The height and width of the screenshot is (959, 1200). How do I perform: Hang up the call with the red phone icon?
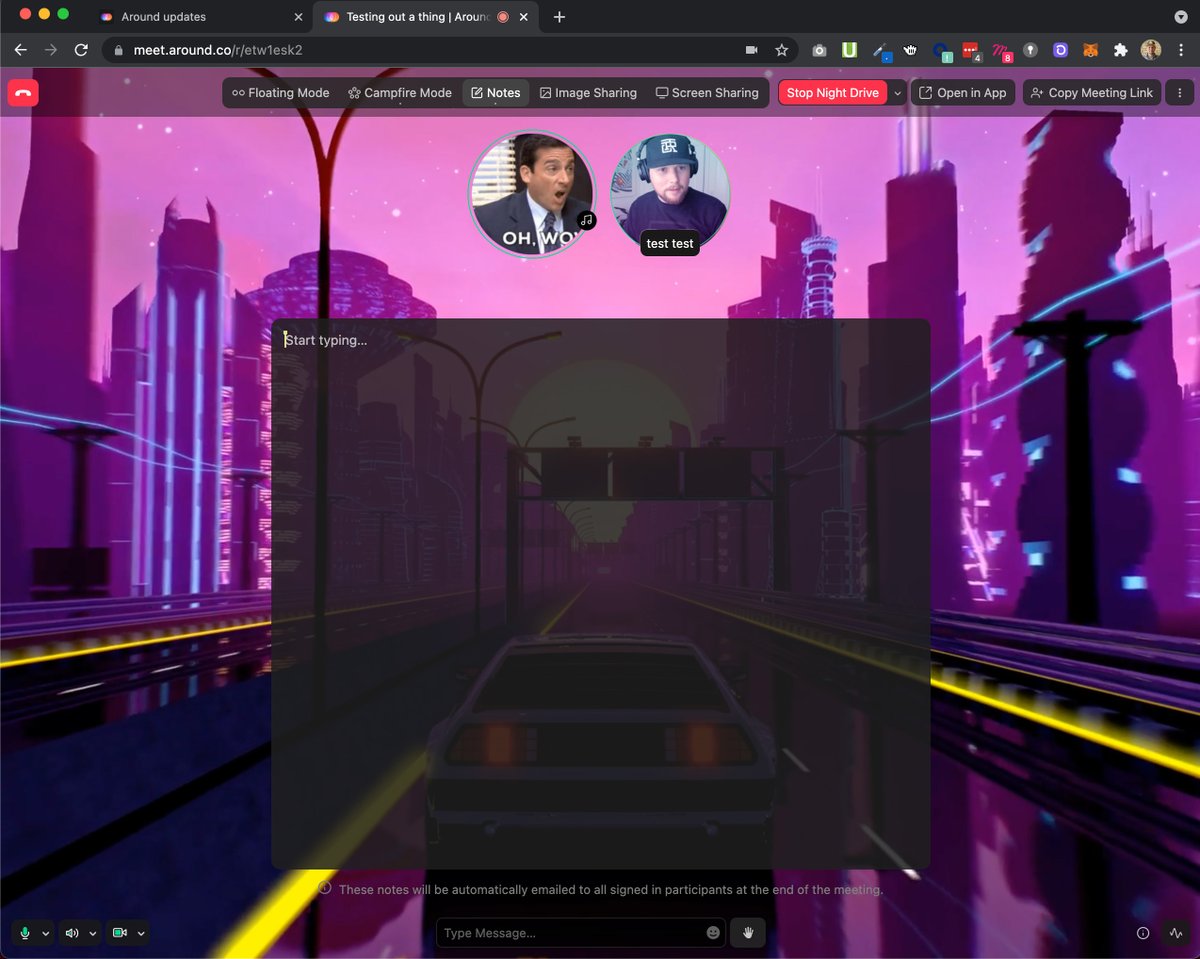[22, 92]
